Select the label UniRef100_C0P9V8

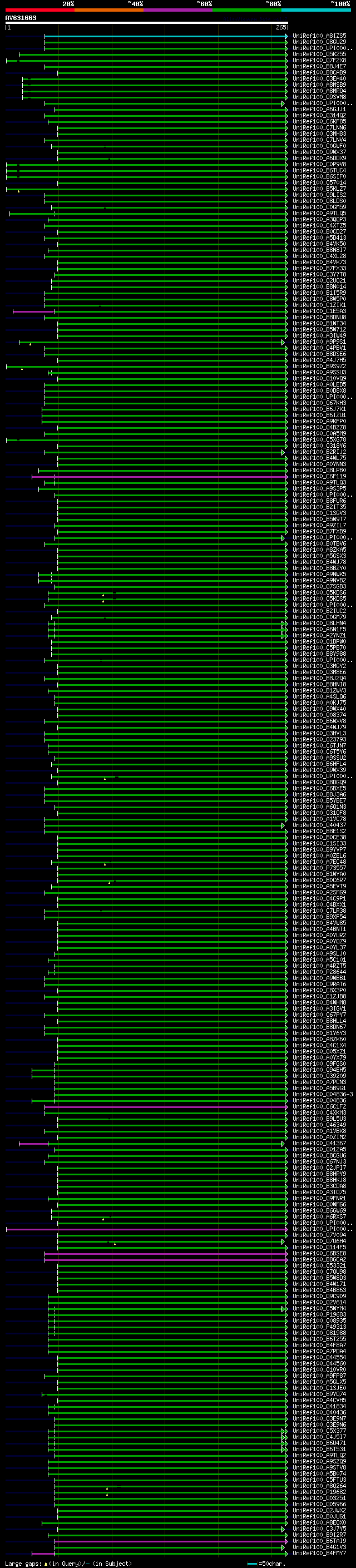[319, 164]
